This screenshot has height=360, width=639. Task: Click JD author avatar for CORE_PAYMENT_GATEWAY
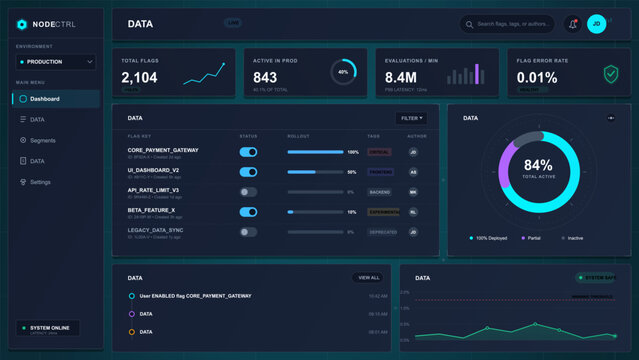[x=413, y=152]
